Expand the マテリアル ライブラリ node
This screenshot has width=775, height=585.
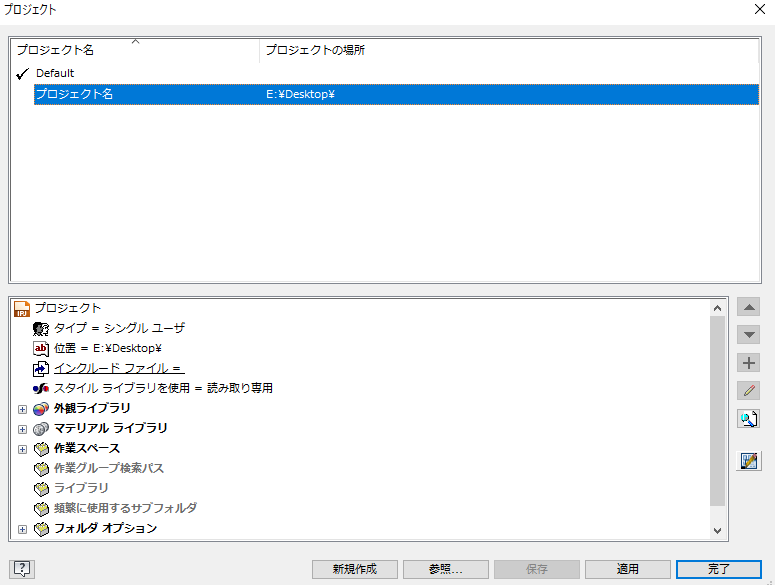click(22, 429)
